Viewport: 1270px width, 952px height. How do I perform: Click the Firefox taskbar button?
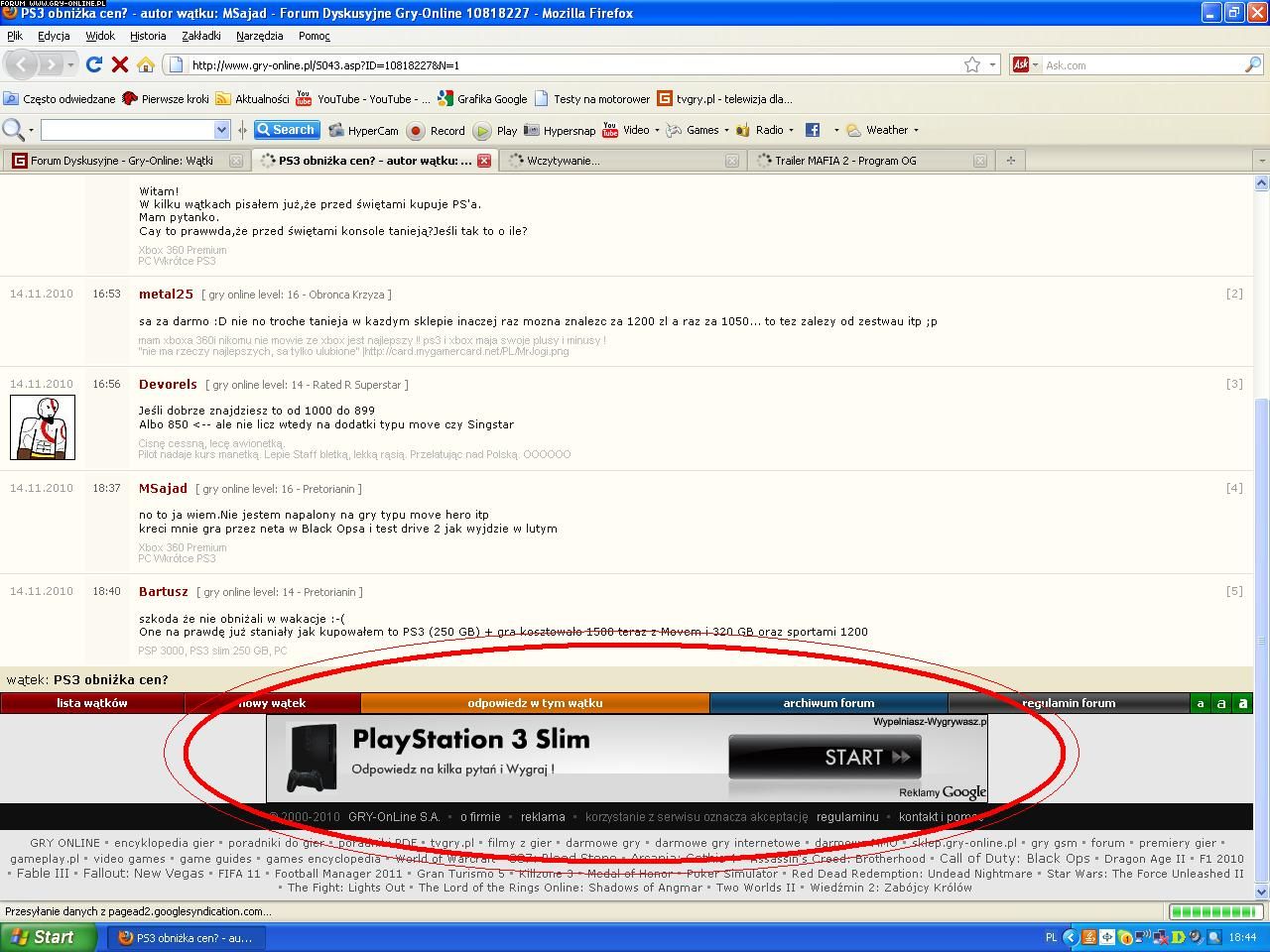[x=188, y=937]
